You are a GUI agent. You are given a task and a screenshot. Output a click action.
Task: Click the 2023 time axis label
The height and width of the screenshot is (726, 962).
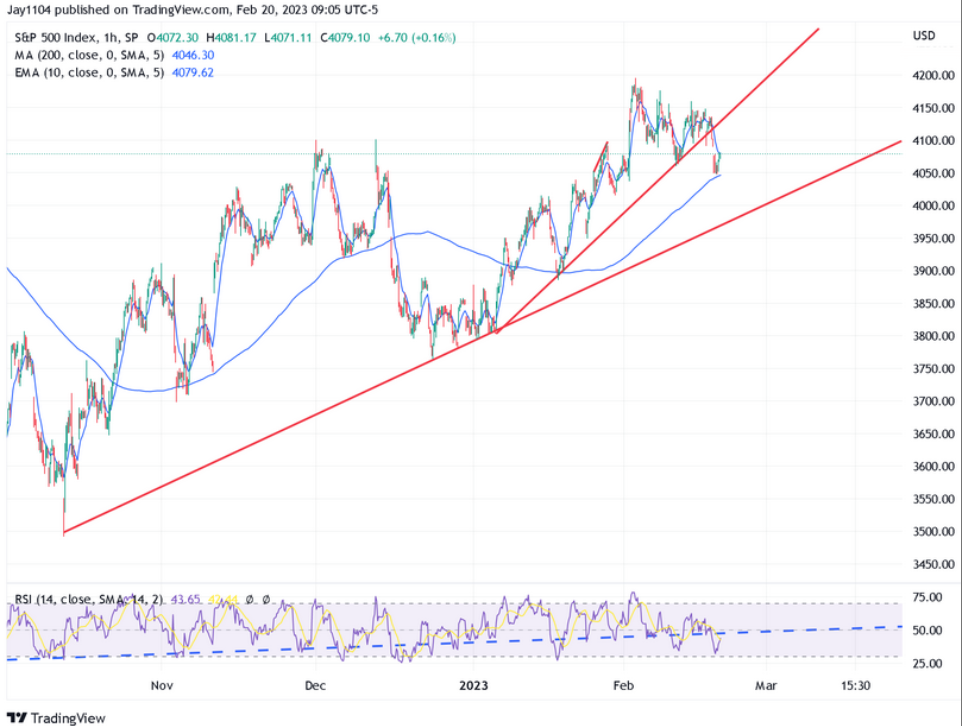coord(474,685)
